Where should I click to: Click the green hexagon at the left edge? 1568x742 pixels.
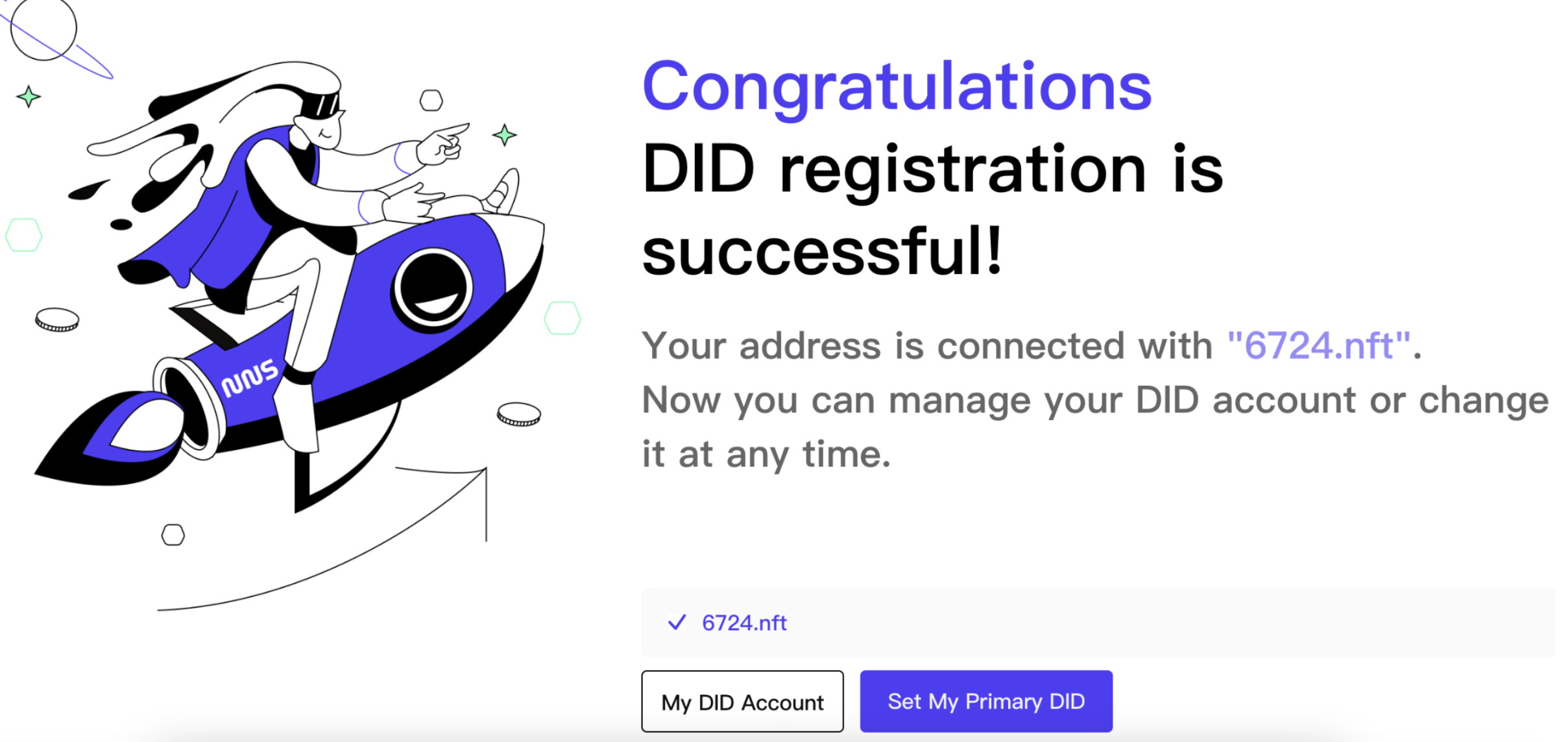pyautogui.click(x=24, y=235)
